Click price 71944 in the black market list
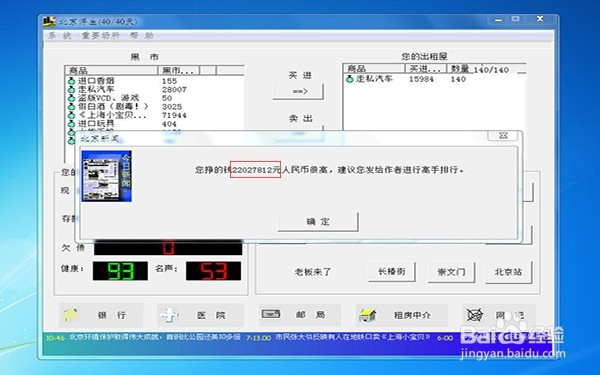The height and width of the screenshot is (375, 600). (174, 116)
